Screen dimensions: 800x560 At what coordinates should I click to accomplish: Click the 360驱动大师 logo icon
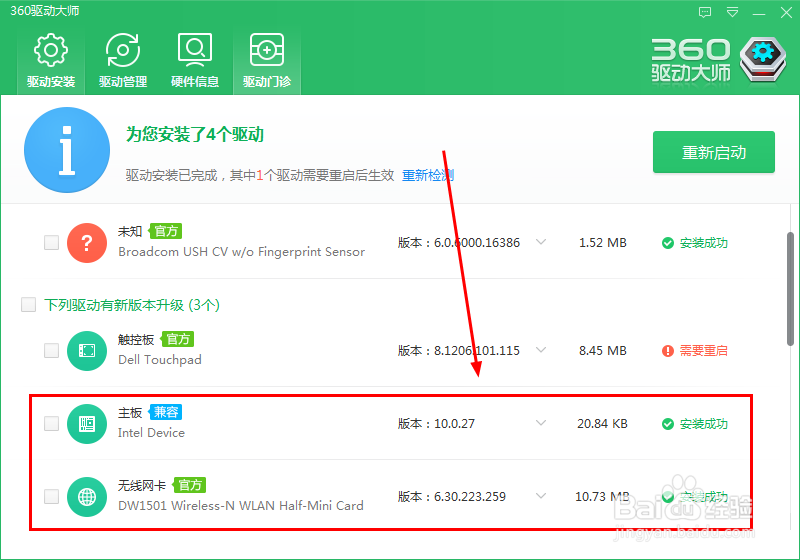click(x=763, y=60)
